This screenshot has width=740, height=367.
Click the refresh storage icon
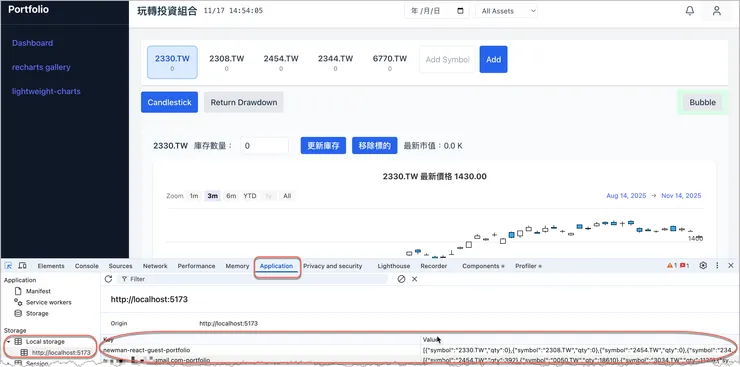click(108, 279)
